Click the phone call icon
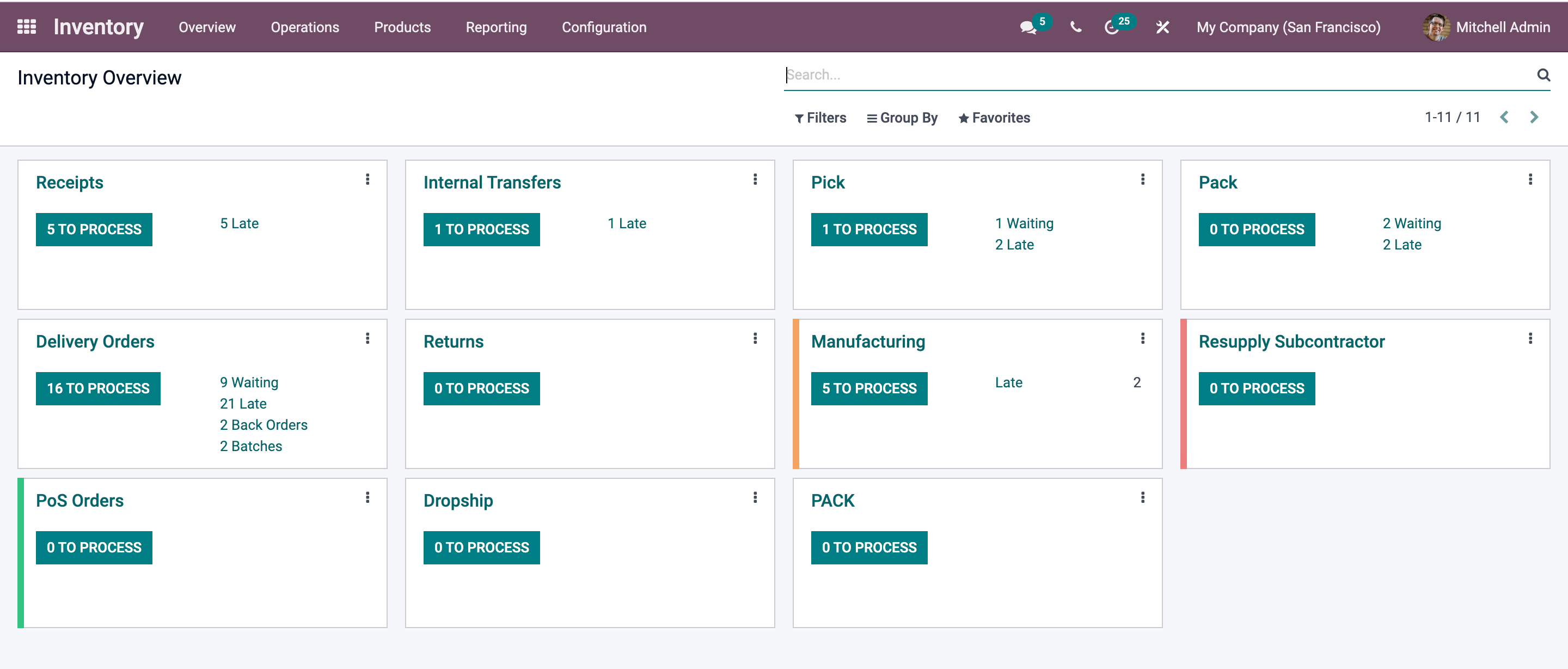This screenshot has width=1568, height=669. [1076, 27]
